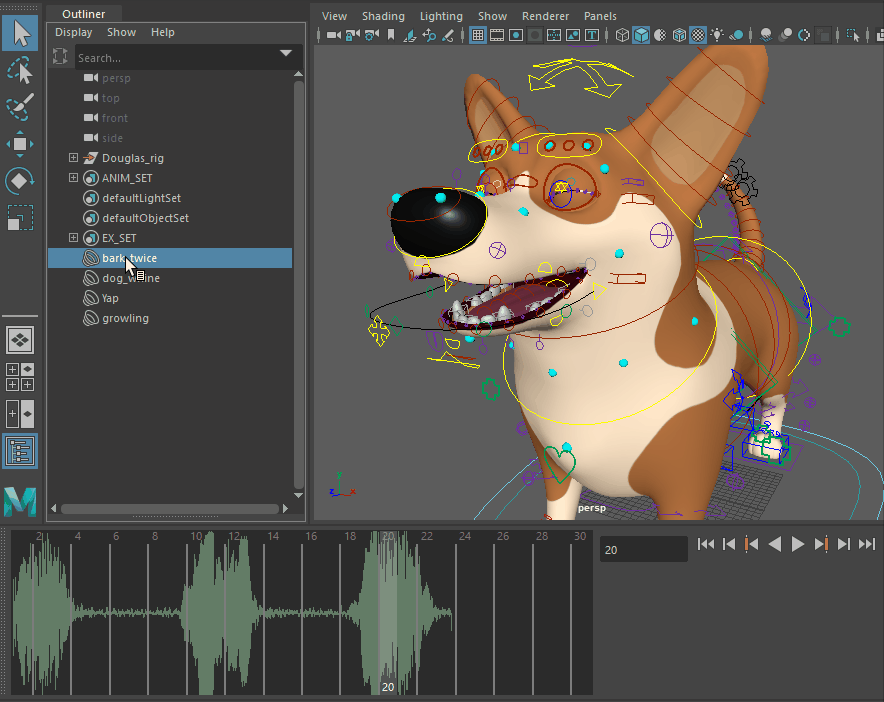The height and width of the screenshot is (702, 884).
Task: Toggle the viewport grid display
Action: tap(478, 35)
